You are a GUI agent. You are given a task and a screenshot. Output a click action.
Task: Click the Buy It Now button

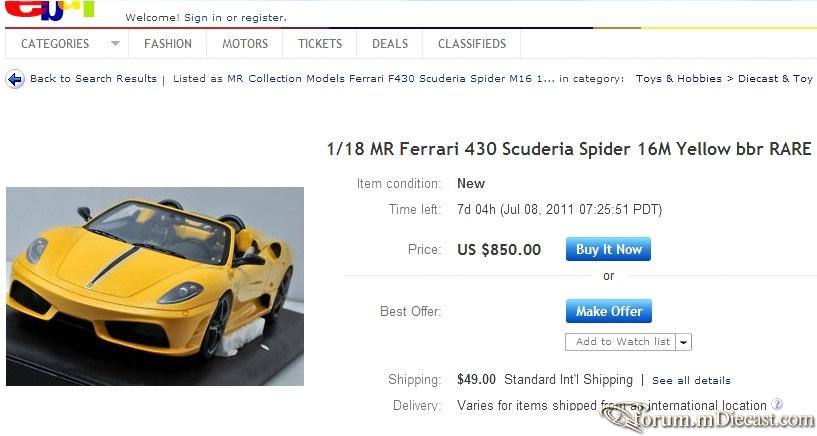[x=608, y=250]
